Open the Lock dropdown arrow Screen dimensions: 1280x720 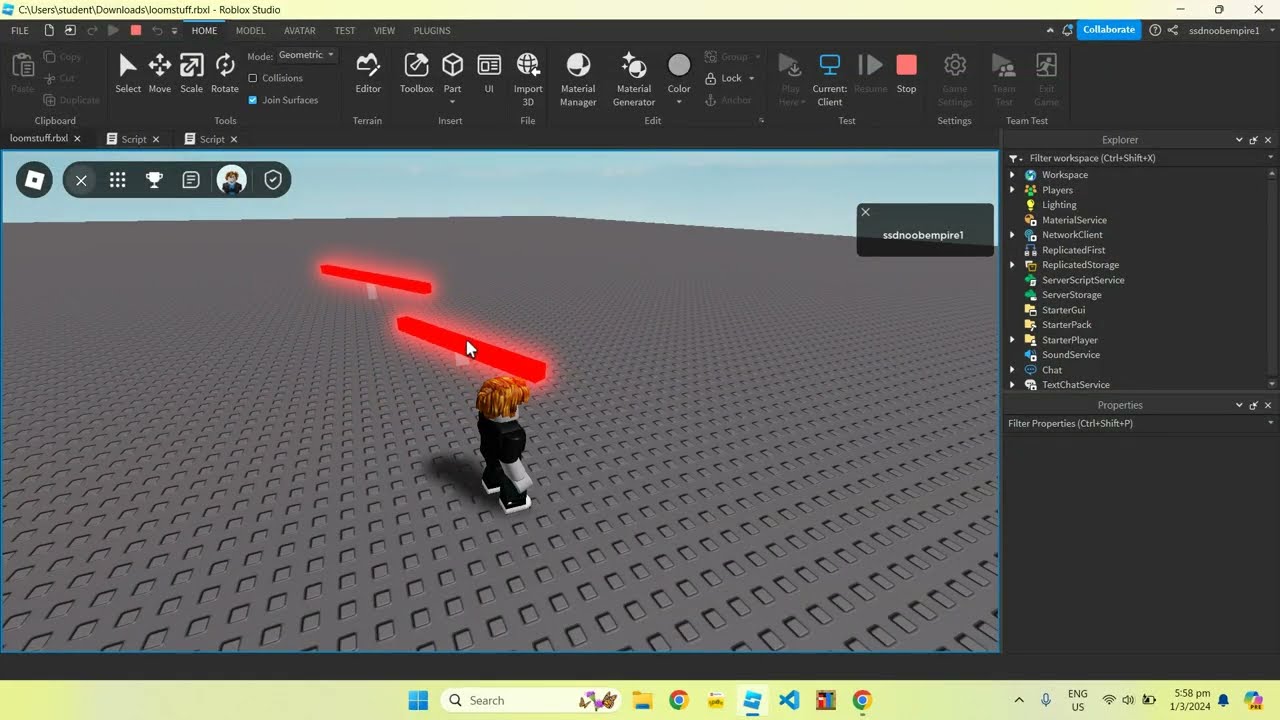(x=751, y=78)
